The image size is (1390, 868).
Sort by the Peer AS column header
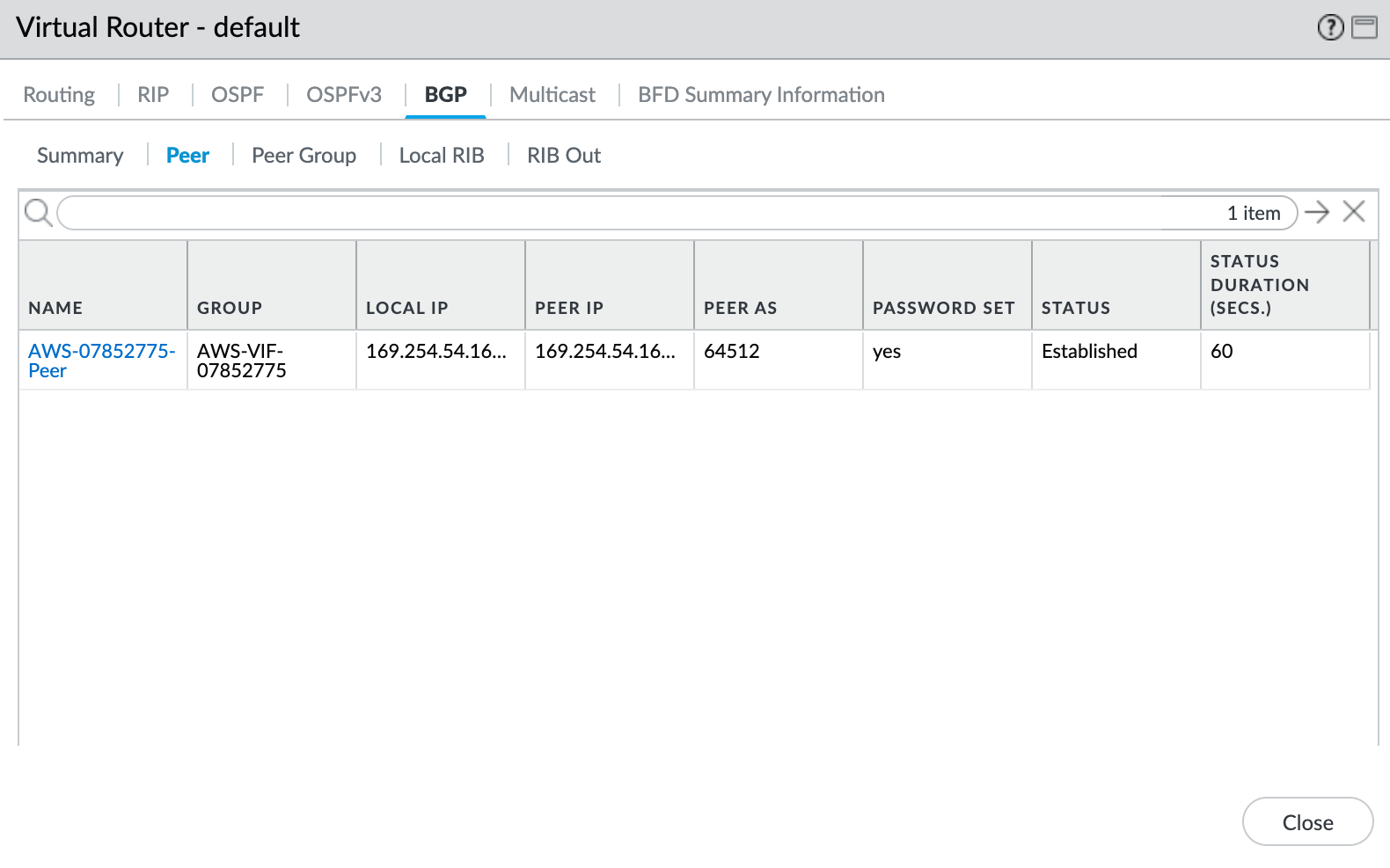point(740,308)
